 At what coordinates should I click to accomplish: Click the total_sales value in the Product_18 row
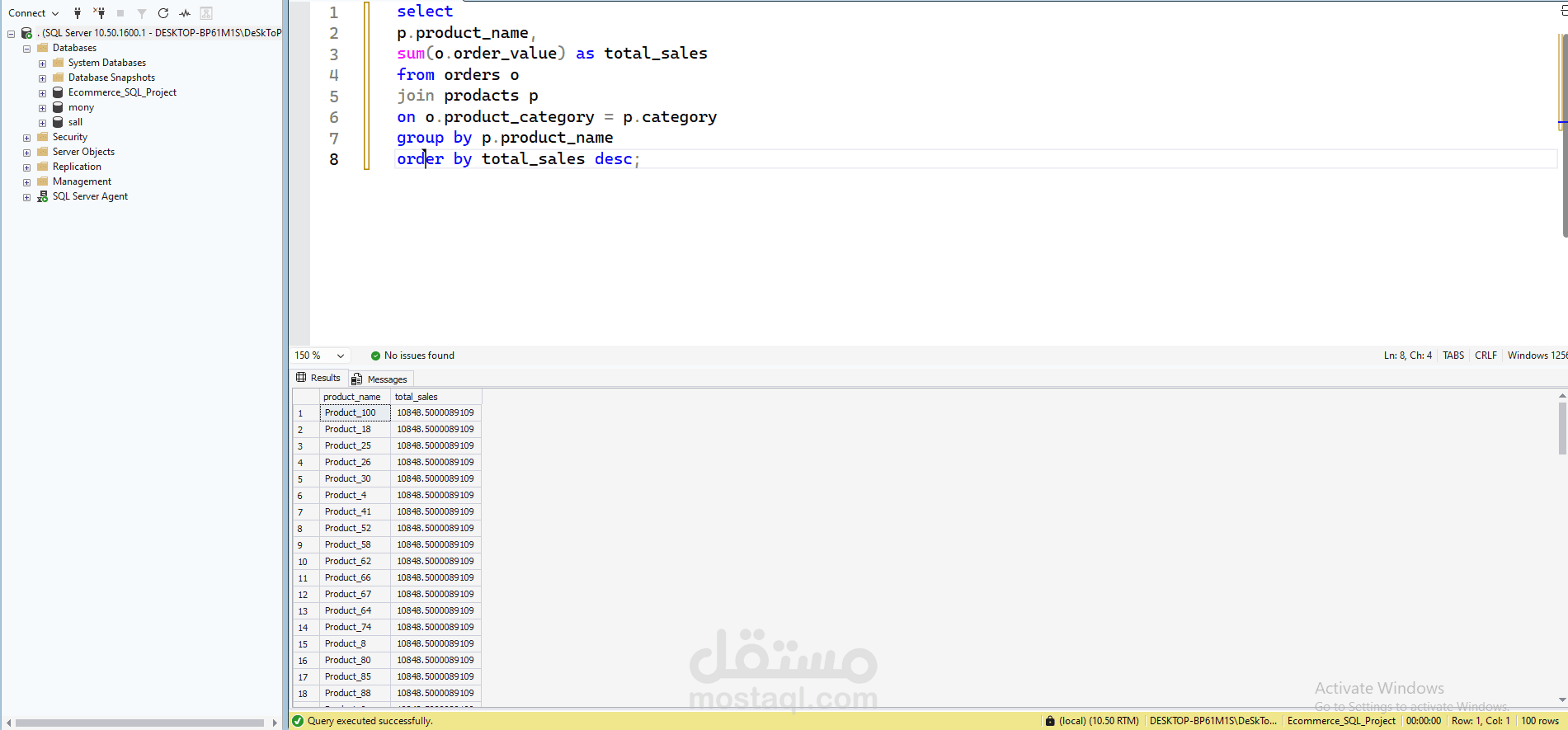436,429
